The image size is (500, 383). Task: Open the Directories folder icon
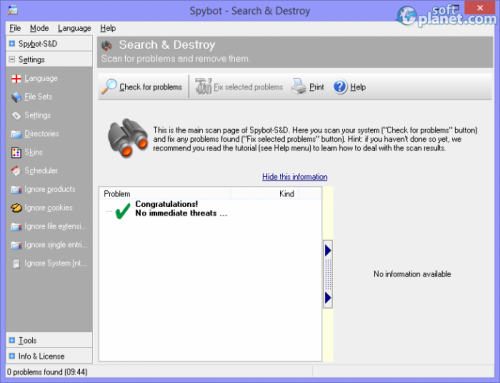click(x=16, y=134)
